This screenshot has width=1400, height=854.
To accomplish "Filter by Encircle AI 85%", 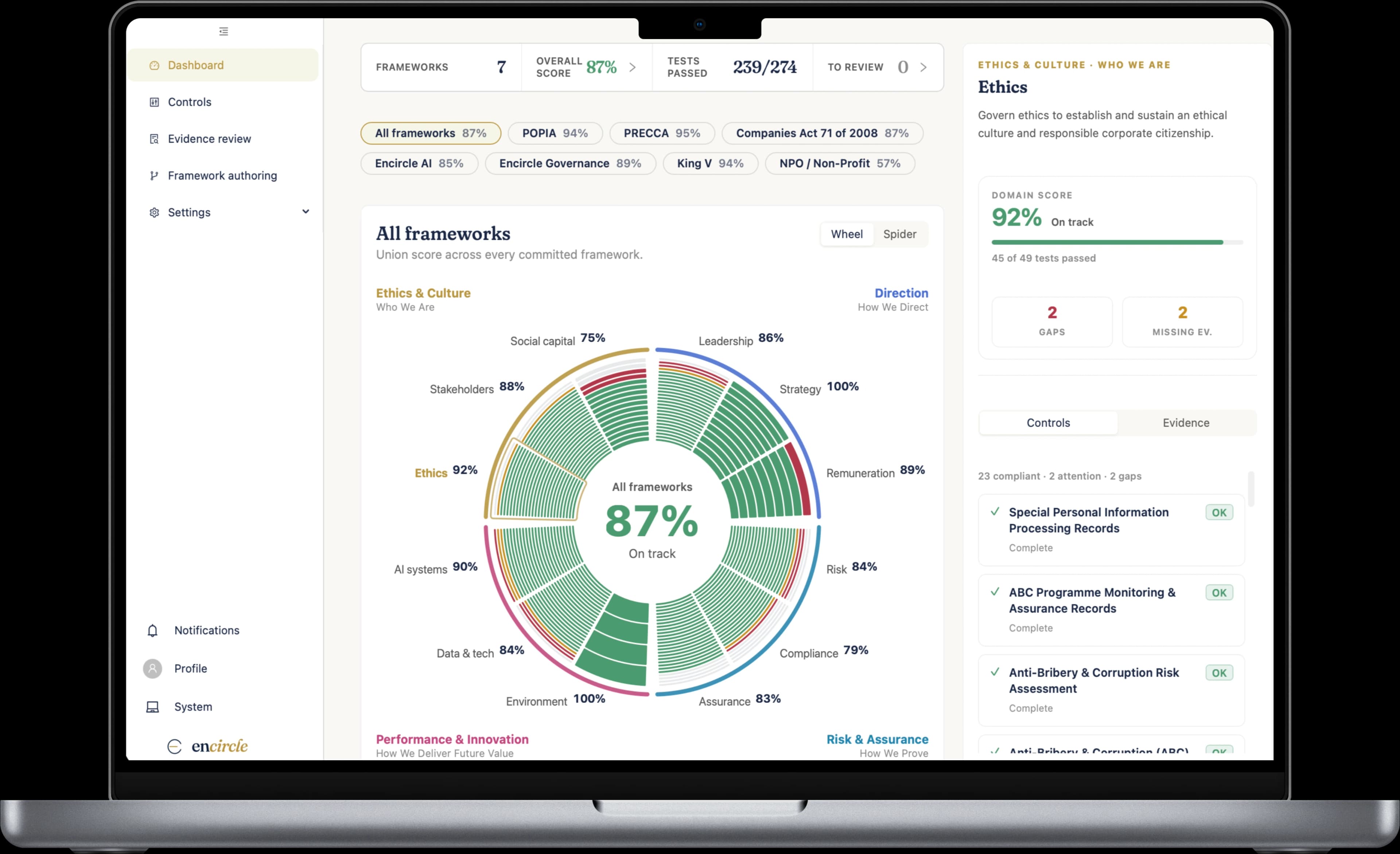I will coord(419,164).
